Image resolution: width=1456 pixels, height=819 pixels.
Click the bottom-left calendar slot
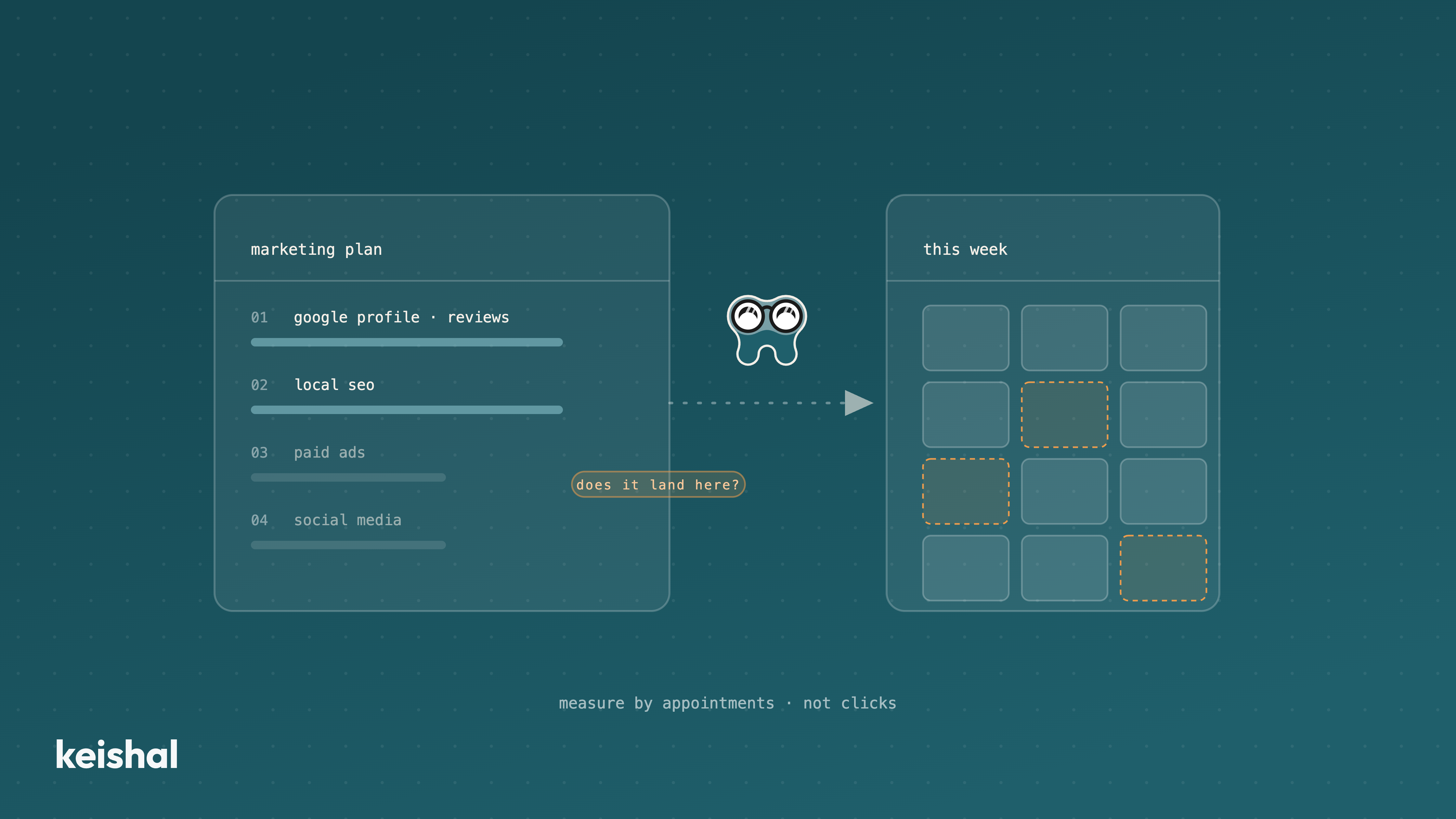(965, 568)
